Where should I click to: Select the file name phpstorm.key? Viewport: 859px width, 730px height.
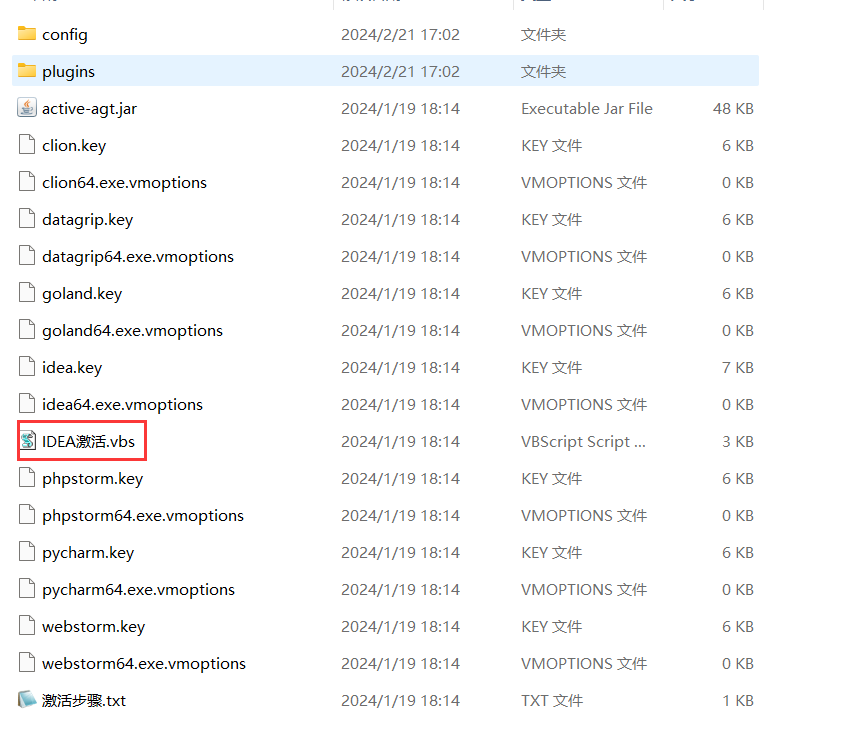click(93, 479)
